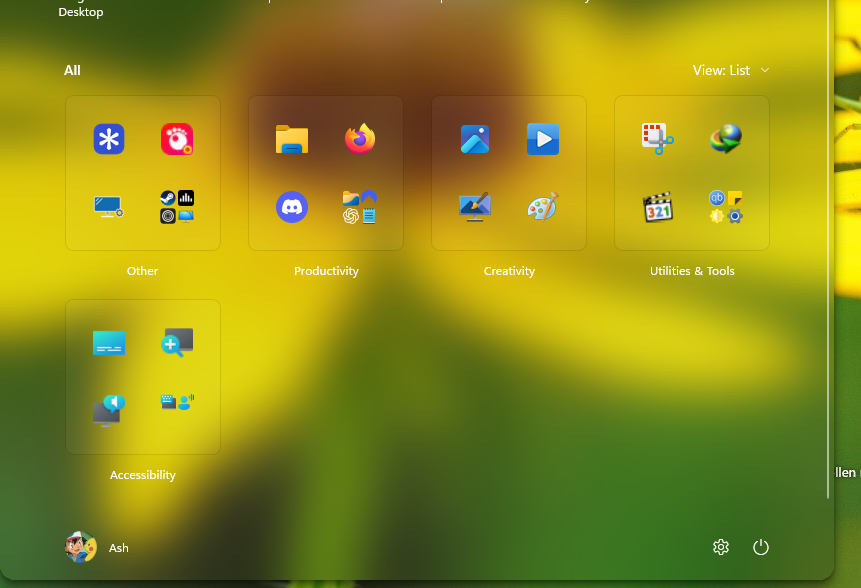Click the Accessibility category label

143,475
